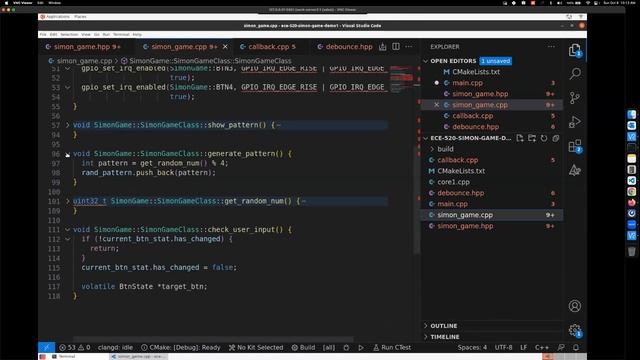Open the Terminal menu
This screenshot has height=360, width=640.
(121, 35)
